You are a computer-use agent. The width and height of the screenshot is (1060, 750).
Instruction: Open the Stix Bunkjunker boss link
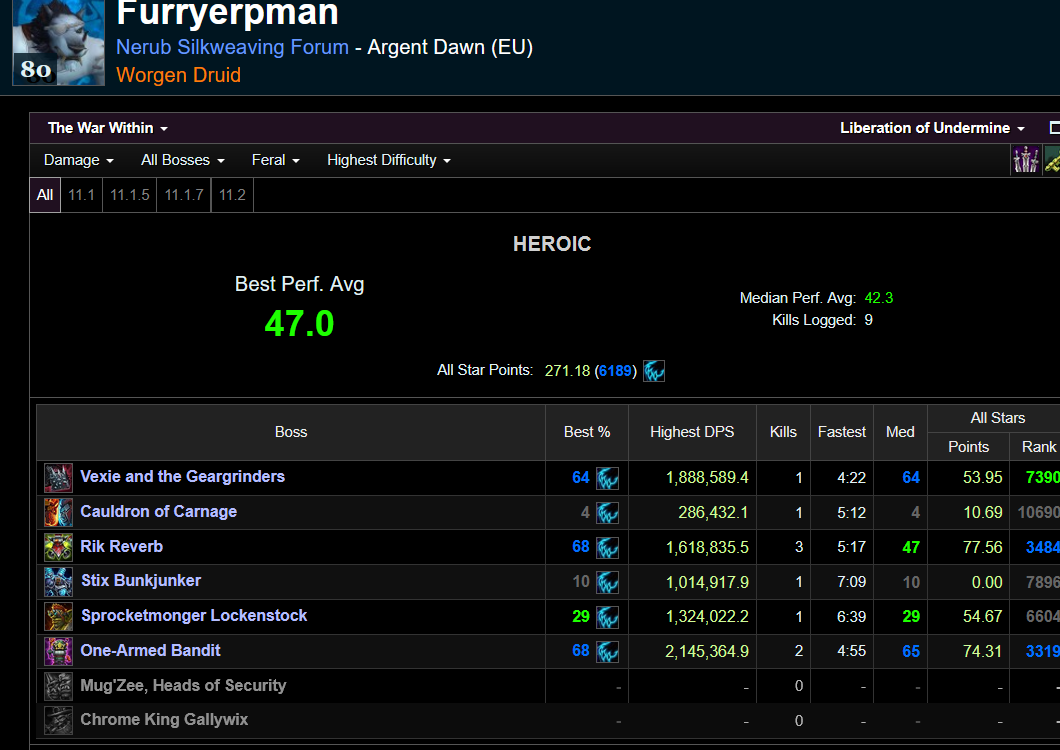141,580
